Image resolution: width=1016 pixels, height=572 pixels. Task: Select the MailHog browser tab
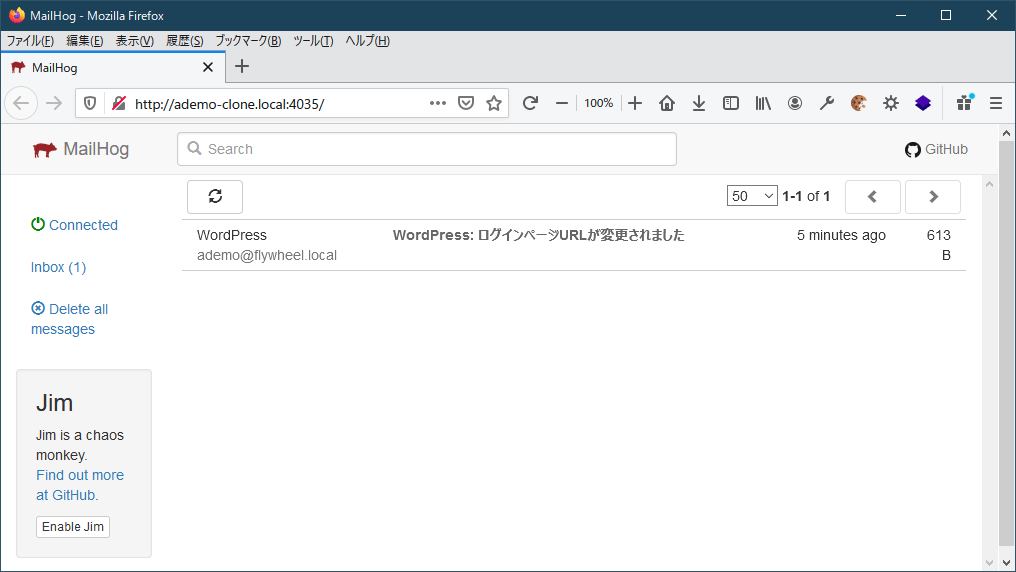[x=113, y=67]
